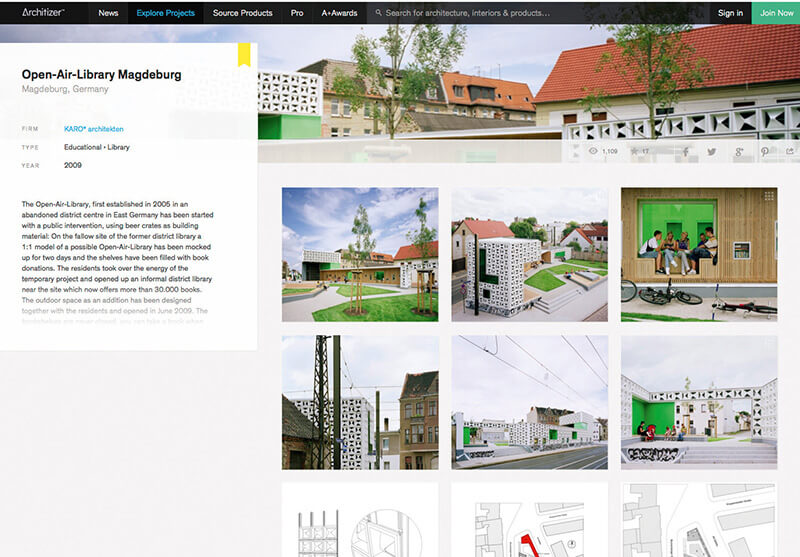Click the share arrow icon
This screenshot has width=800, height=557.
(790, 151)
